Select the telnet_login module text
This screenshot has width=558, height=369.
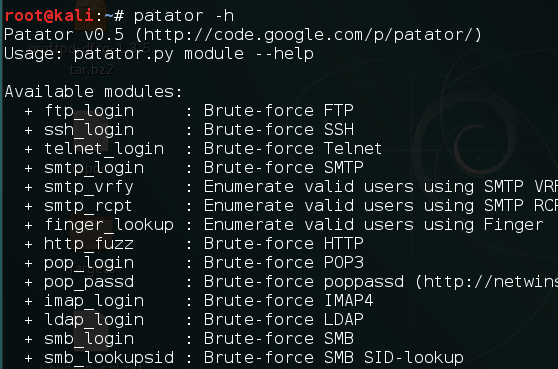click(104, 149)
